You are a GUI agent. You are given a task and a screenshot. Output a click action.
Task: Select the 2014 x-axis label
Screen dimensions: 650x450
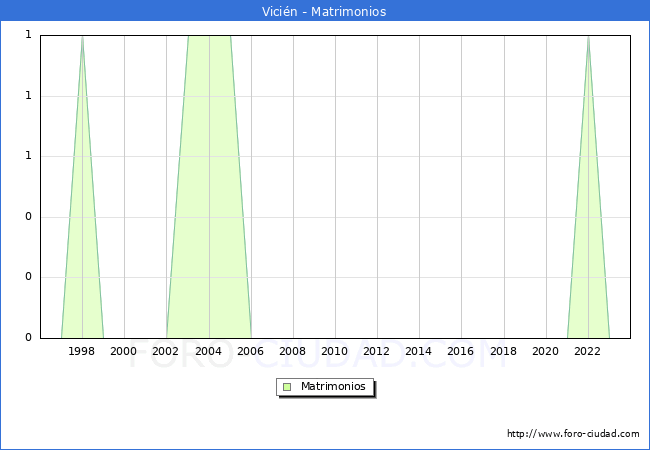(x=418, y=351)
